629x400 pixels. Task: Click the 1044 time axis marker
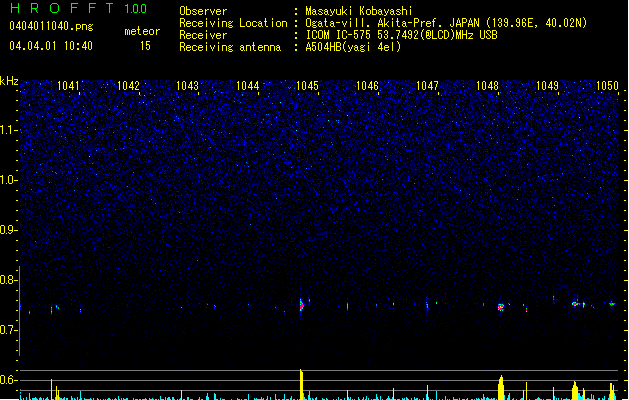248,86
